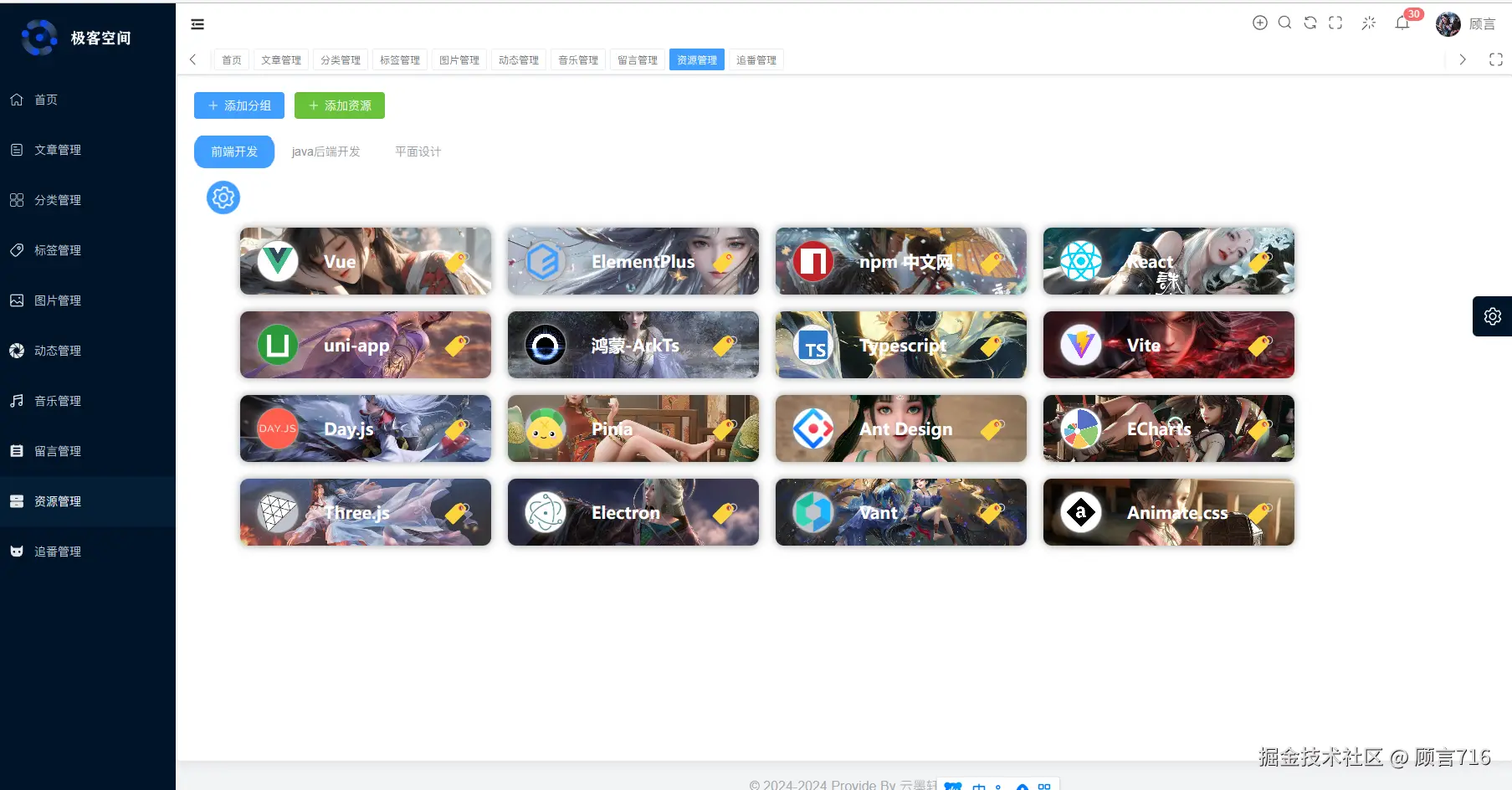Click the tag icon on the Typescript card

(x=992, y=346)
